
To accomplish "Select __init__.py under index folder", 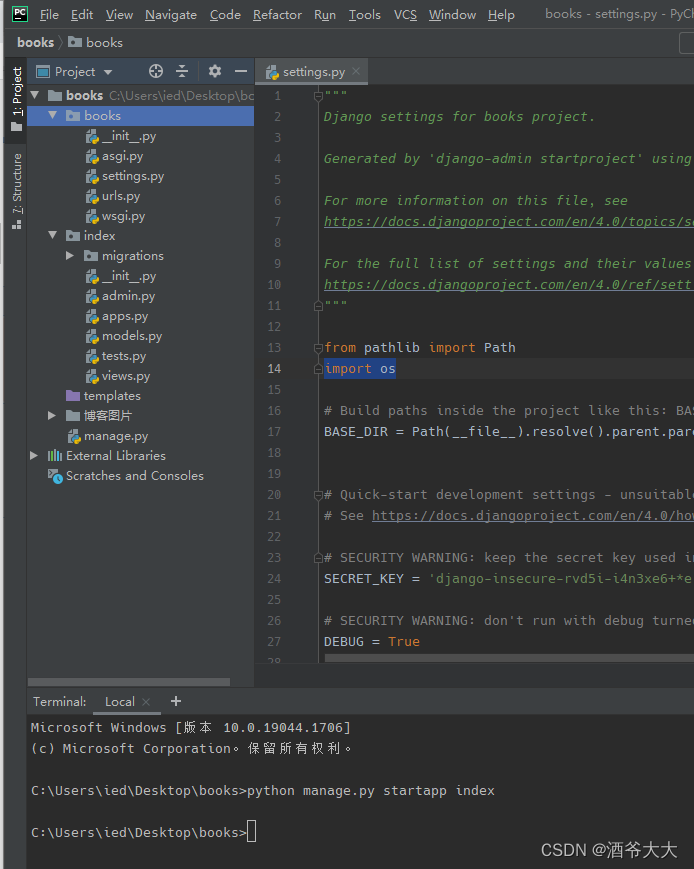I will (121, 276).
